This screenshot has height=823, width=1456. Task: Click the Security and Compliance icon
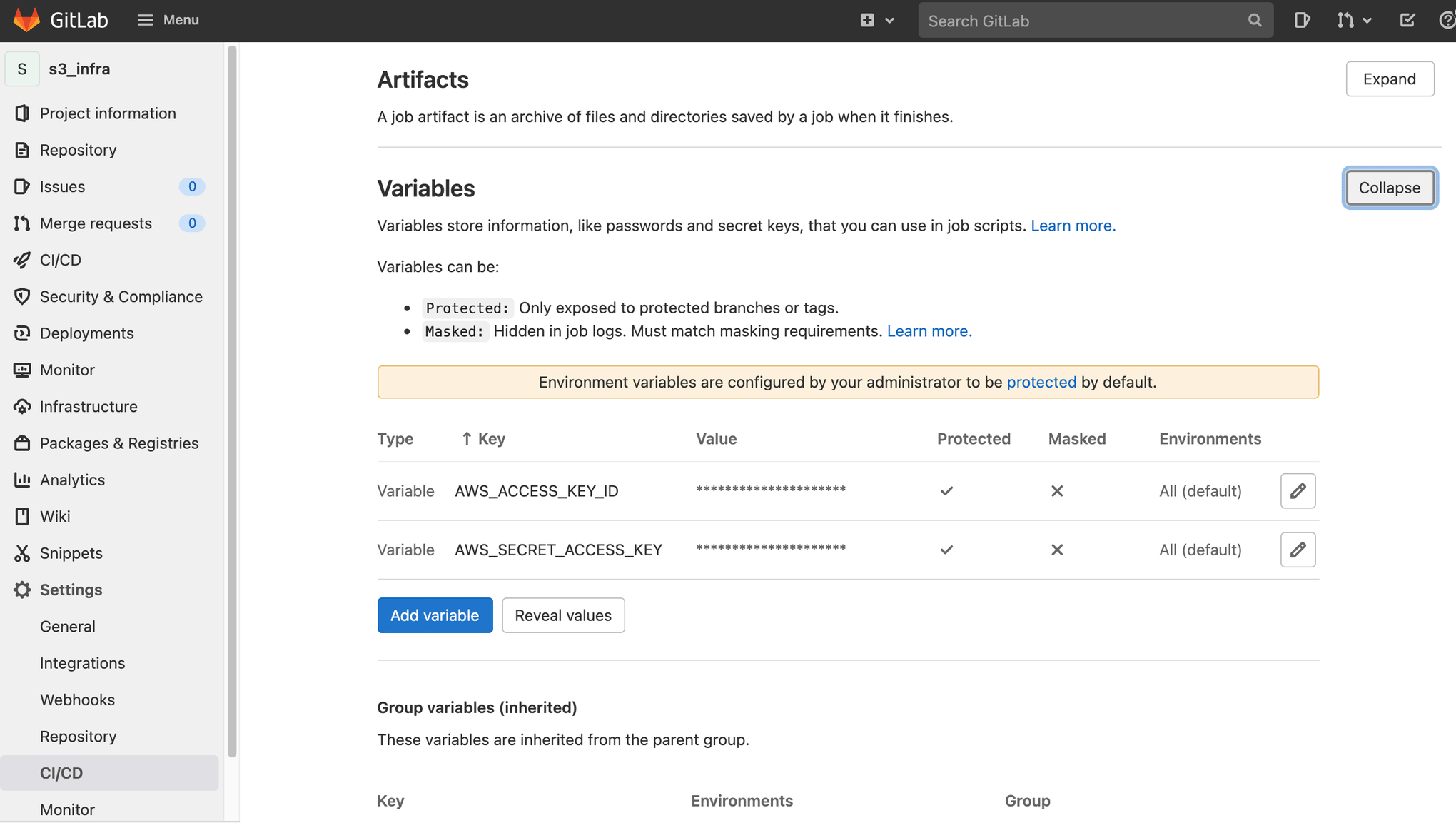point(21,296)
